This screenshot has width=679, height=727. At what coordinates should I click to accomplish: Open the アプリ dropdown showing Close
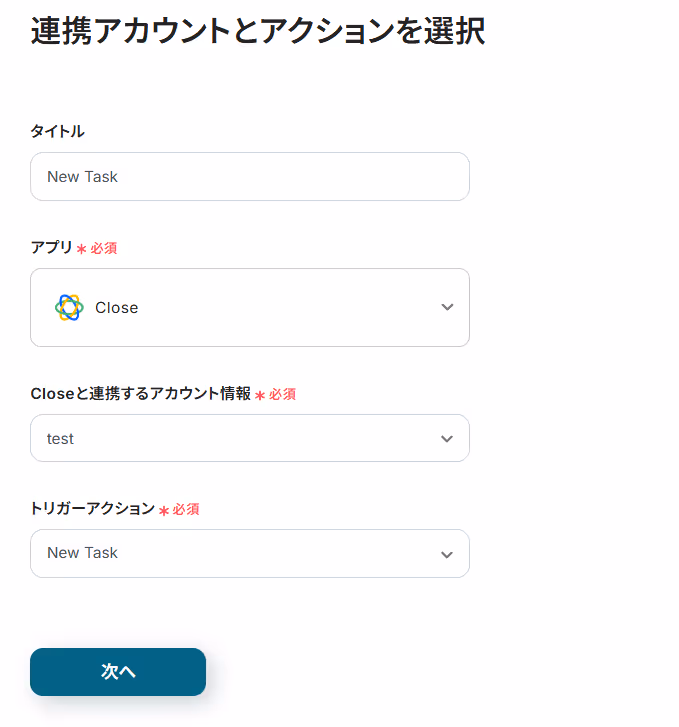tap(250, 307)
